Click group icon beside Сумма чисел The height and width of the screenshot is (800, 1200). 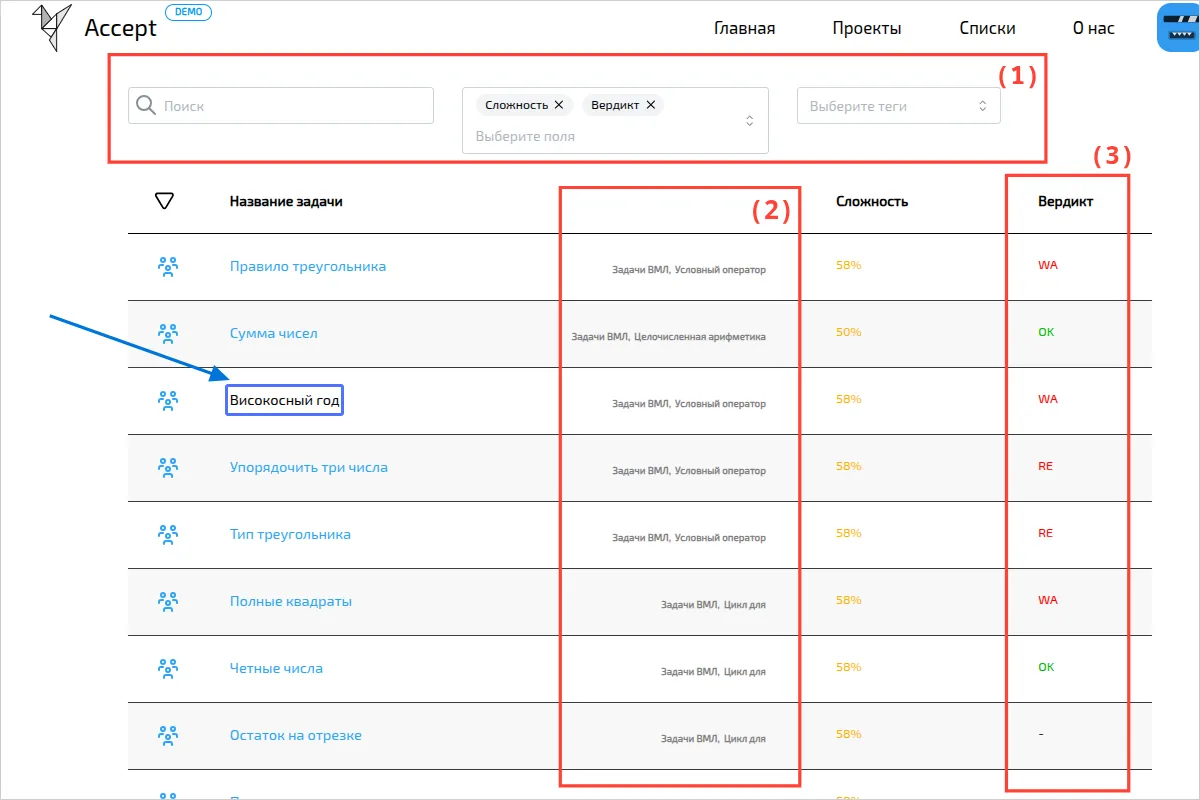click(168, 333)
